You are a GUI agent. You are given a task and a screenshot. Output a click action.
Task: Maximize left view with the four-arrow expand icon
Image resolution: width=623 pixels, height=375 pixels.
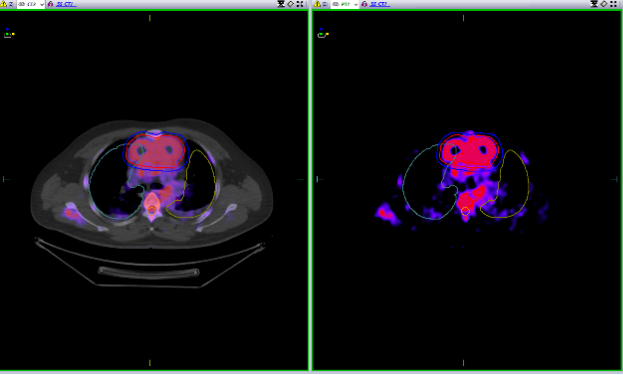[x=300, y=4]
